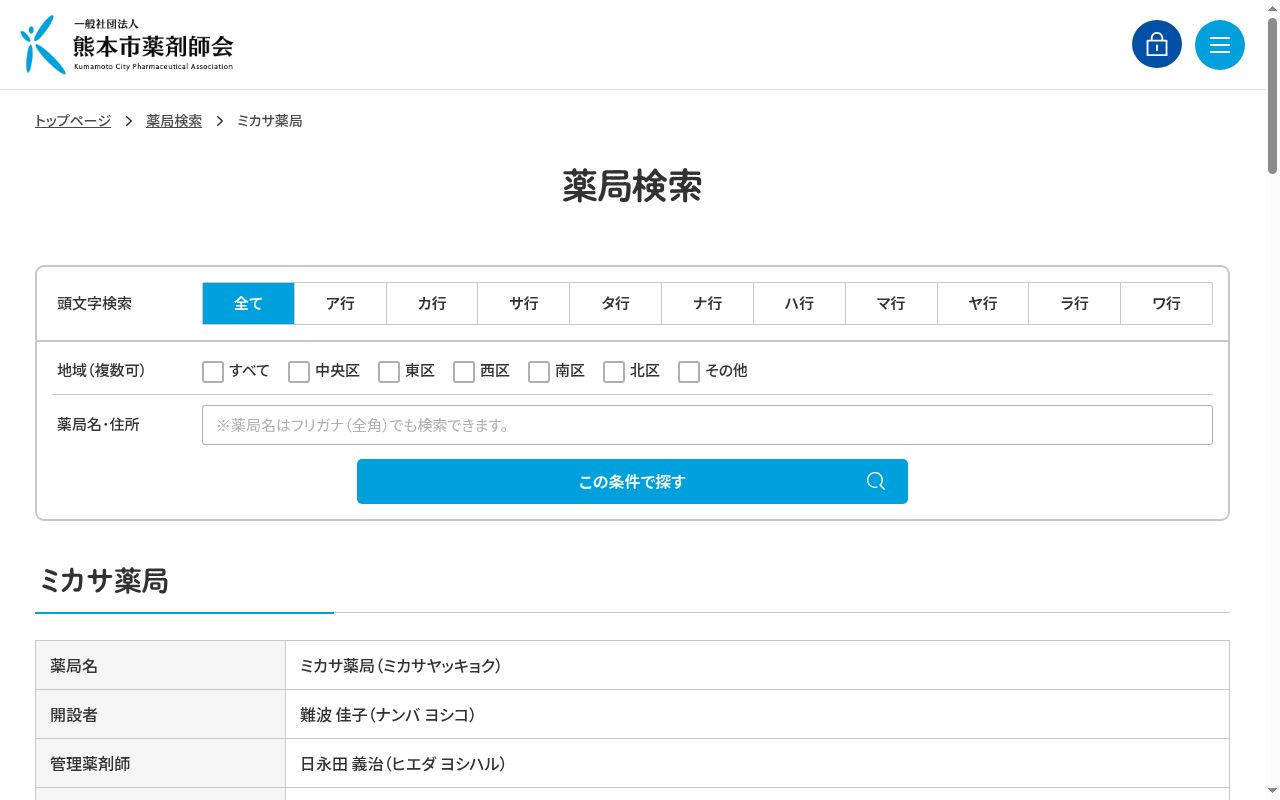Filter by サ行 tab
Image resolution: width=1280 pixels, height=800 pixels.
[x=524, y=304]
